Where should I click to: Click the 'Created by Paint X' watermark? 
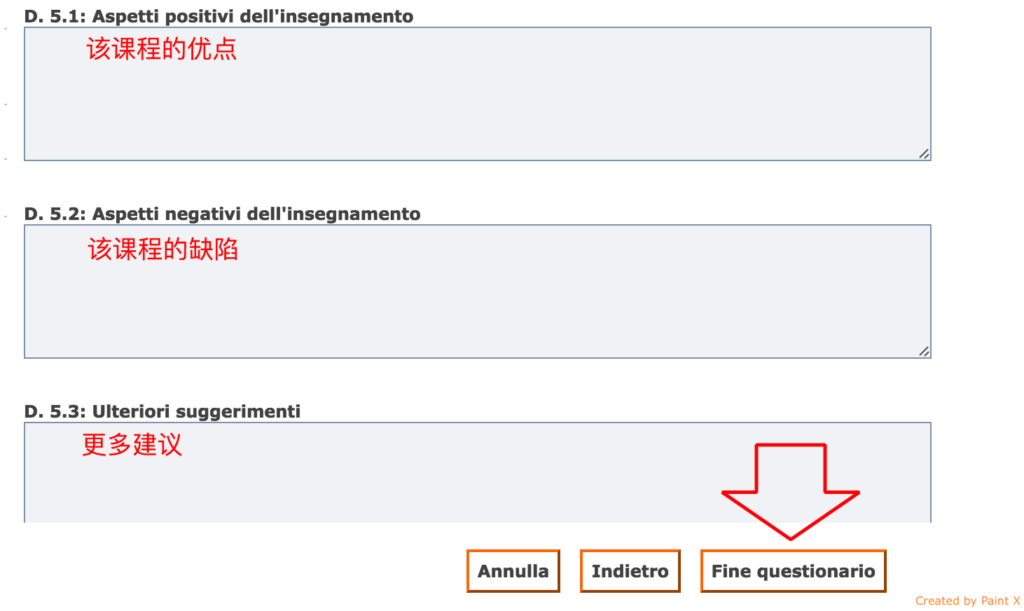pos(967,601)
